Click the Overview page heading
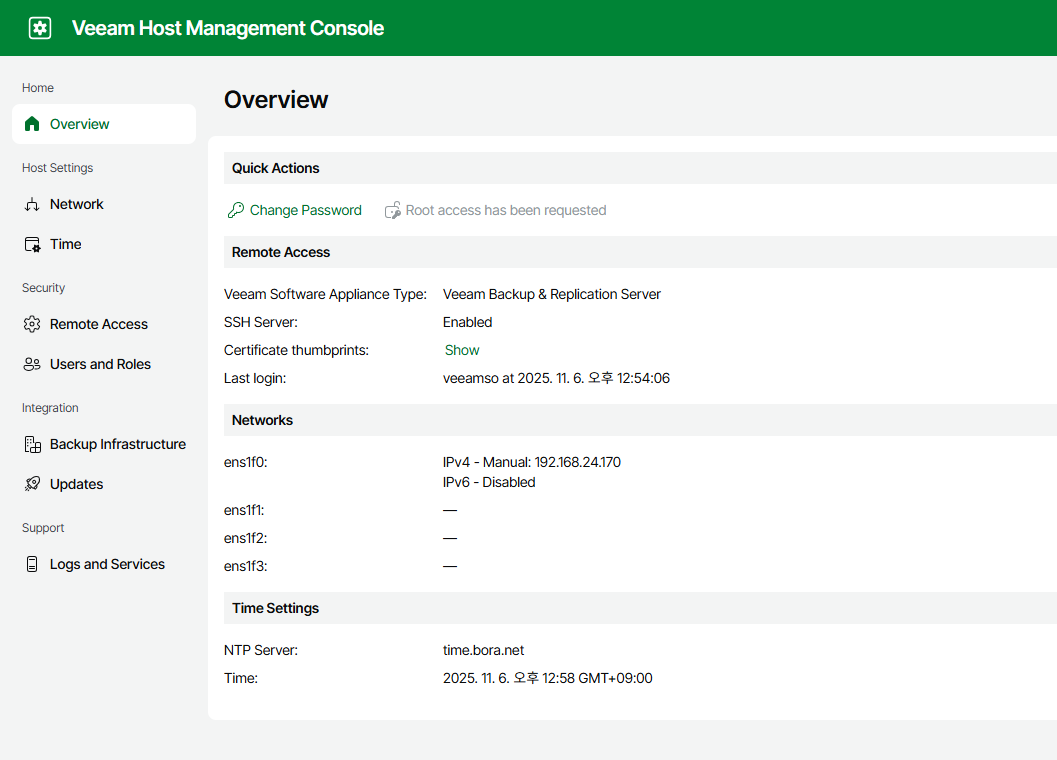 coord(276,100)
